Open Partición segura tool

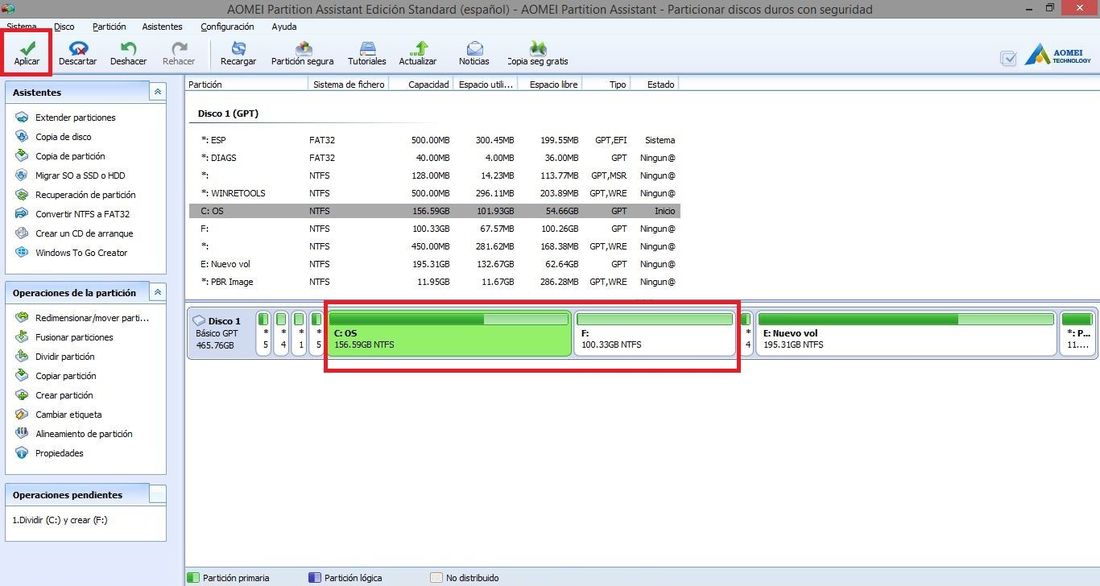[x=302, y=53]
